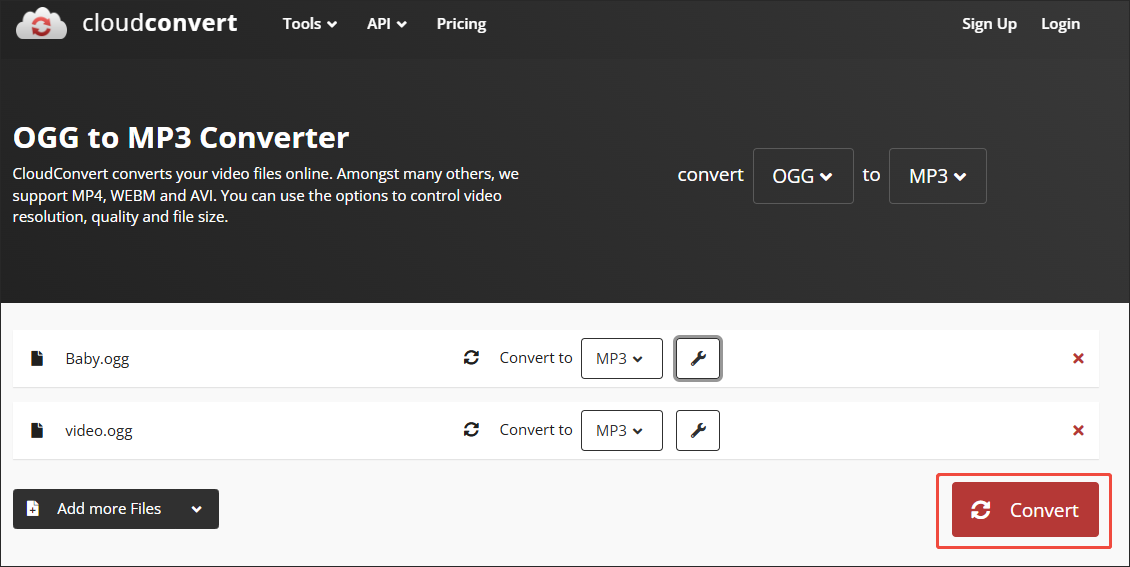This screenshot has width=1130, height=567.
Task: Remove video.ogg with red X
Action: point(1078,431)
